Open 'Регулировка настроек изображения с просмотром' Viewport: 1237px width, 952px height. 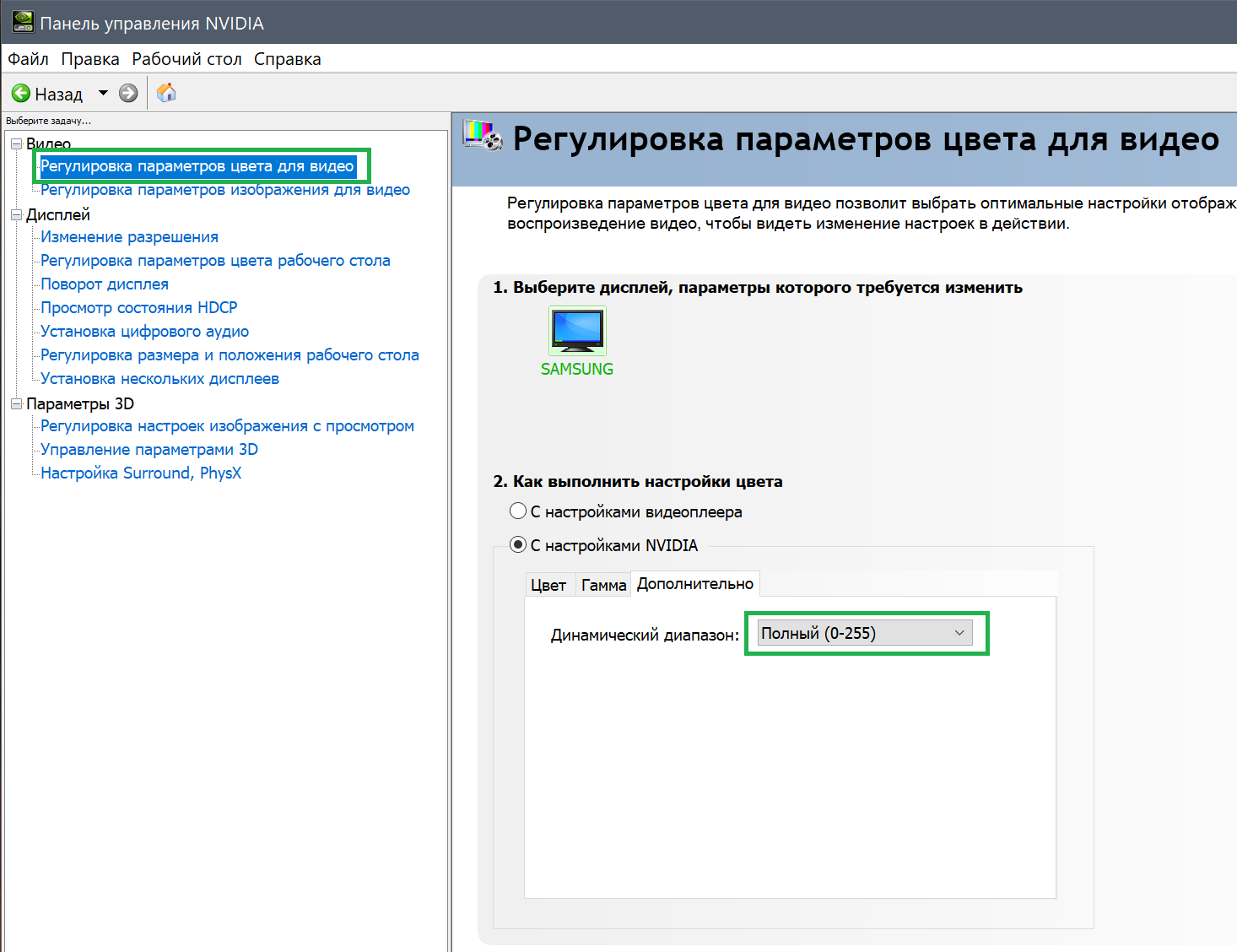[227, 426]
